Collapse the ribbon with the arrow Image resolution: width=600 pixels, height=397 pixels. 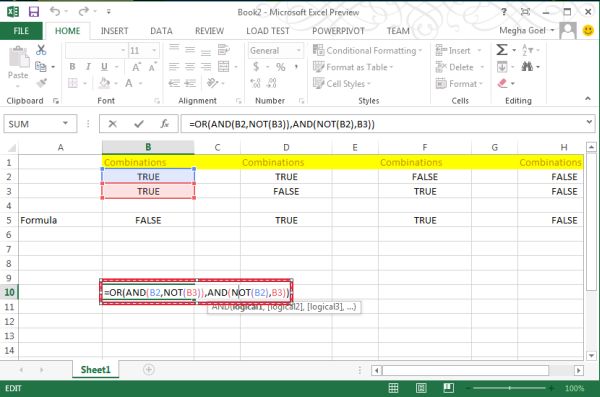[588, 99]
